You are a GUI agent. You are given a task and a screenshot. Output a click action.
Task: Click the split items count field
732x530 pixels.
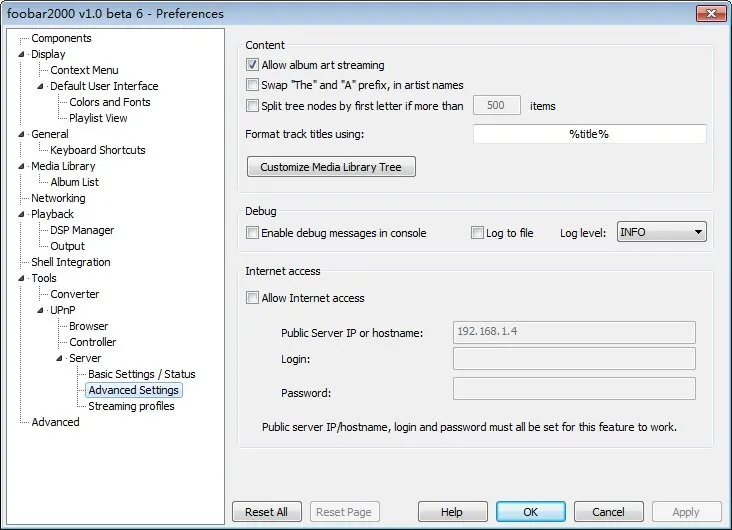click(496, 105)
